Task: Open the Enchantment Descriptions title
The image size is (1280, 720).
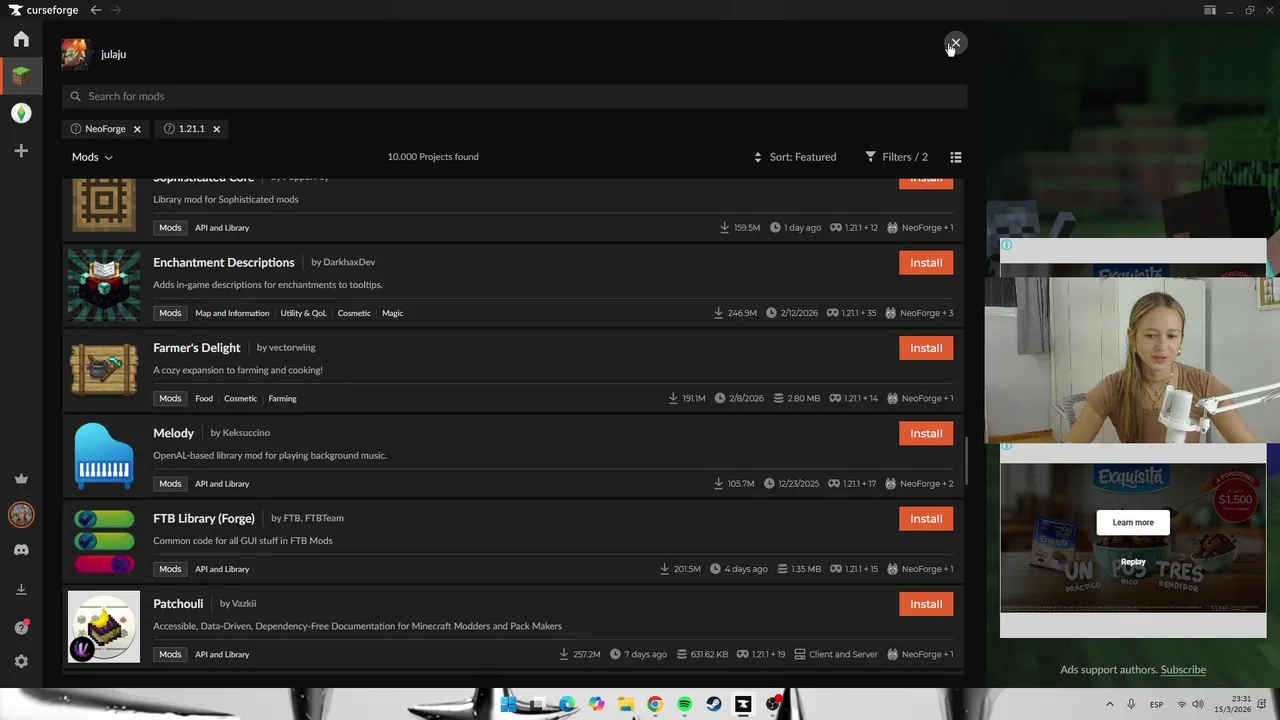Action: pos(224,263)
